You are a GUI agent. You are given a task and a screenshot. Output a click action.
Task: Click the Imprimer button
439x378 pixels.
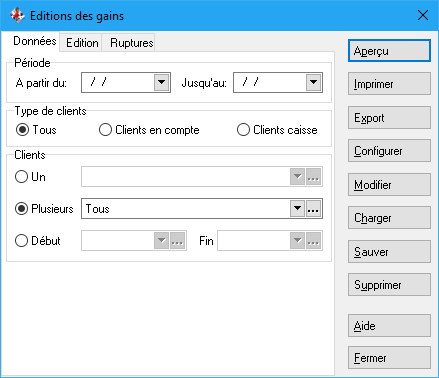[x=389, y=84]
